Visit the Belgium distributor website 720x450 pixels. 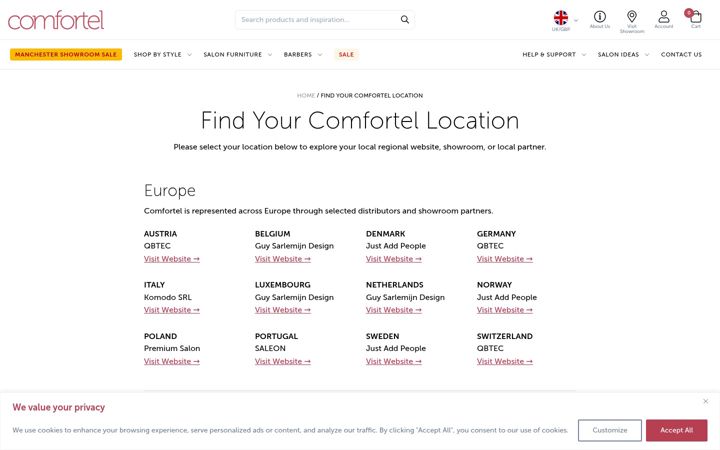[283, 259]
